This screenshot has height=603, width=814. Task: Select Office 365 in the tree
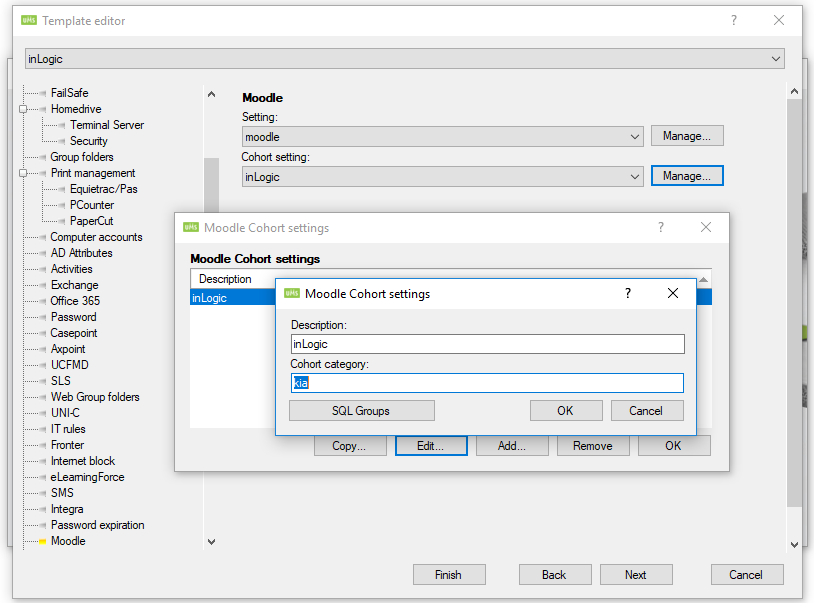point(75,301)
